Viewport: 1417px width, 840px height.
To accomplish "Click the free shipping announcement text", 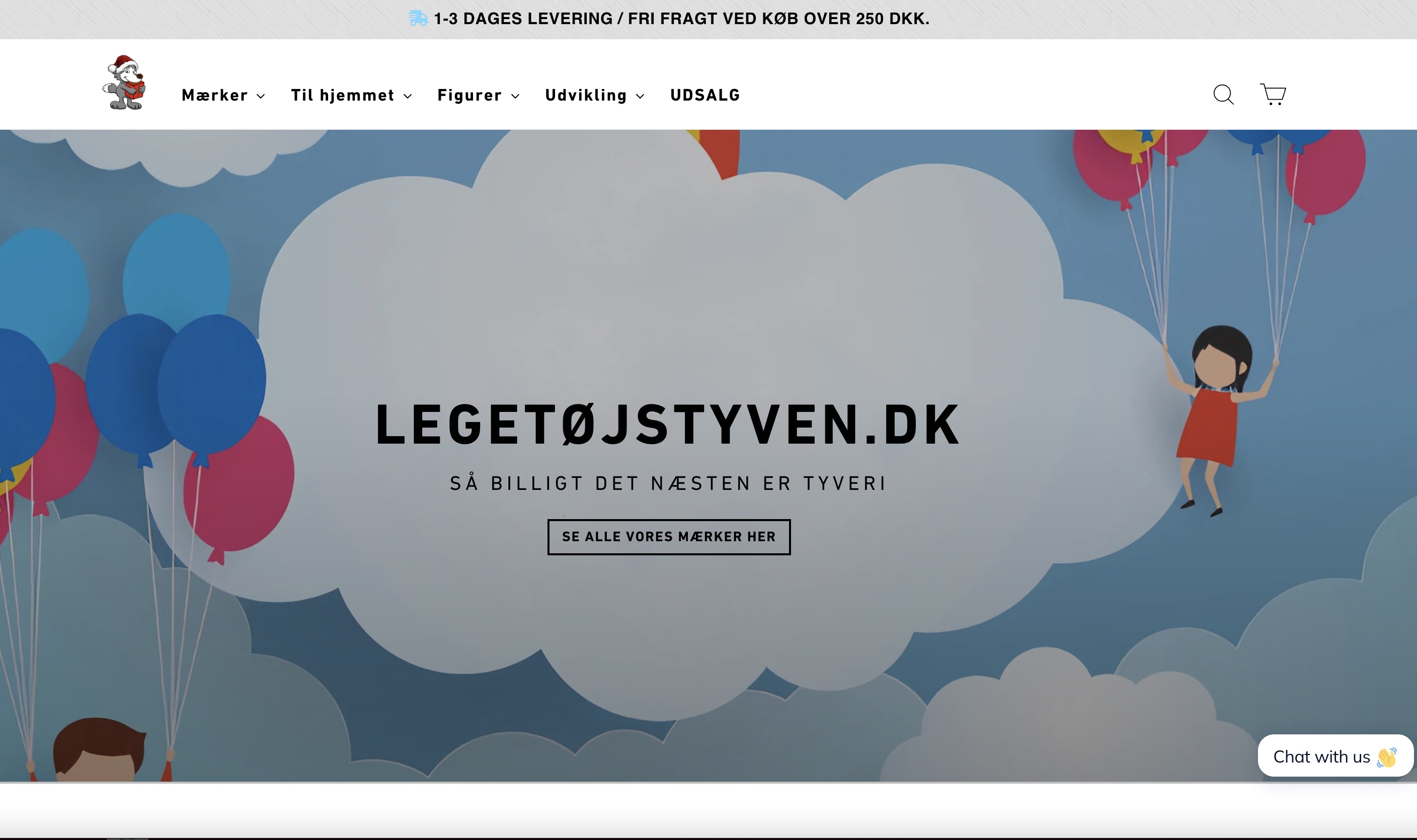I will 681,19.
